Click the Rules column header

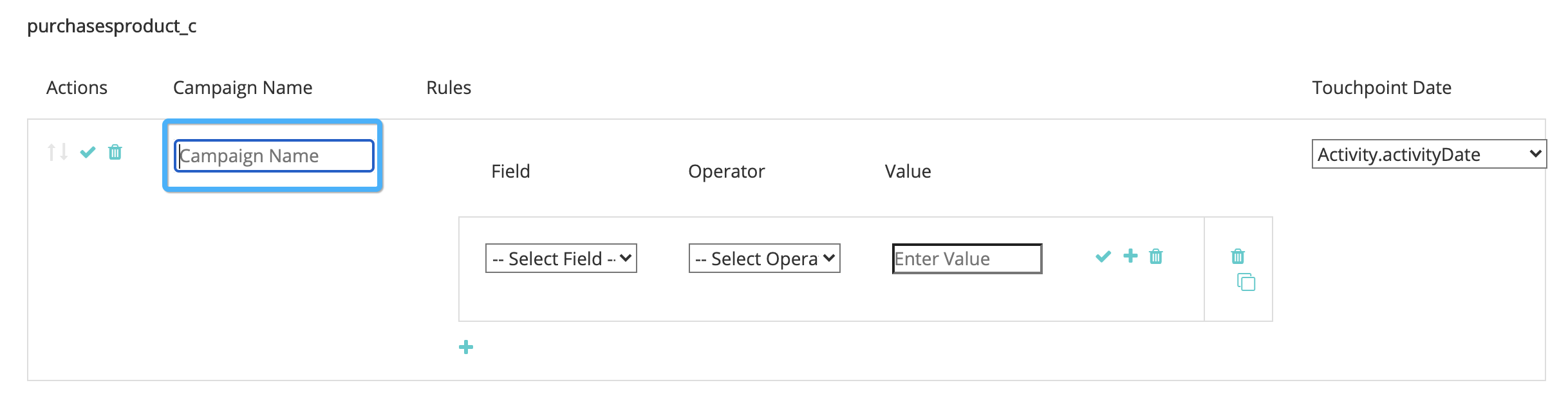[x=449, y=88]
